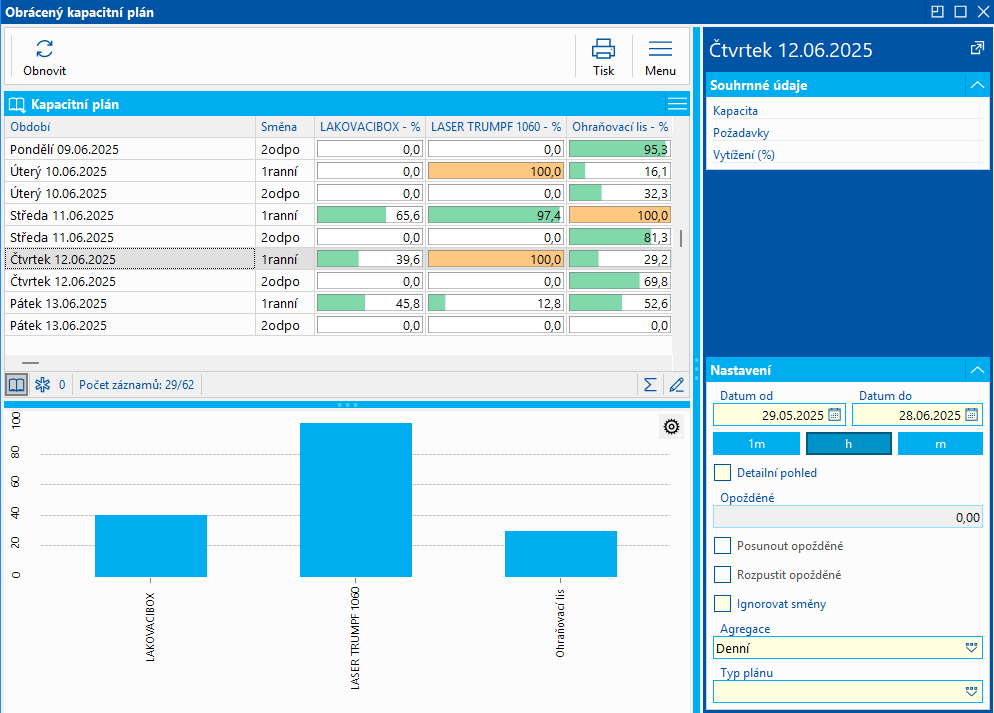This screenshot has width=994, height=713.
Task: Click the pencil edit icon
Action: coord(676,385)
